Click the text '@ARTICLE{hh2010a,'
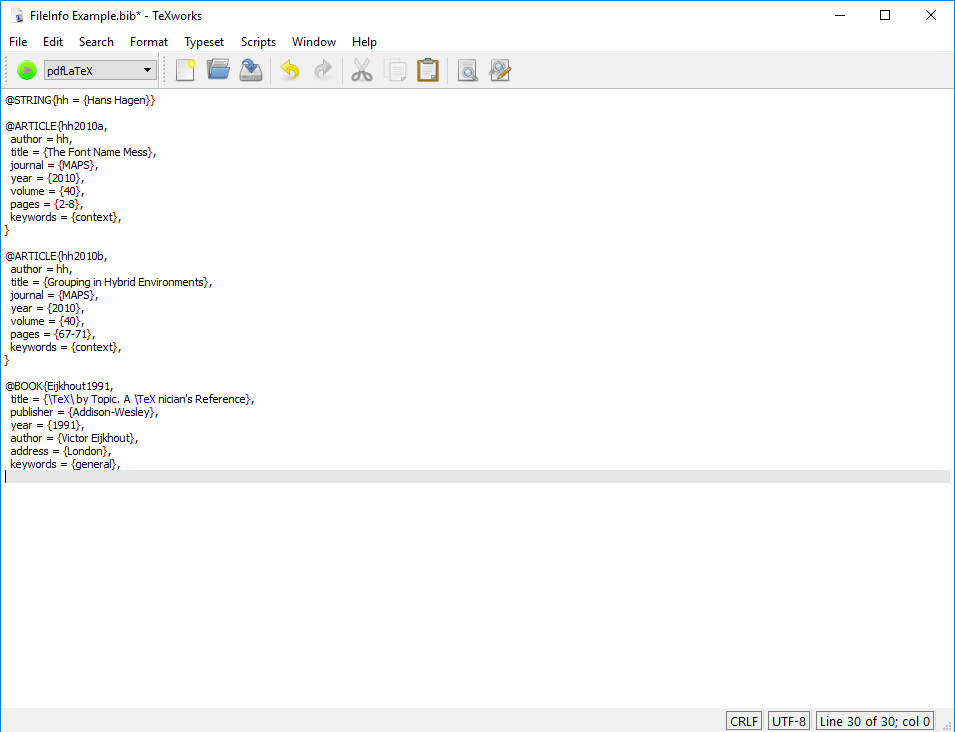This screenshot has width=955, height=732. (56, 126)
